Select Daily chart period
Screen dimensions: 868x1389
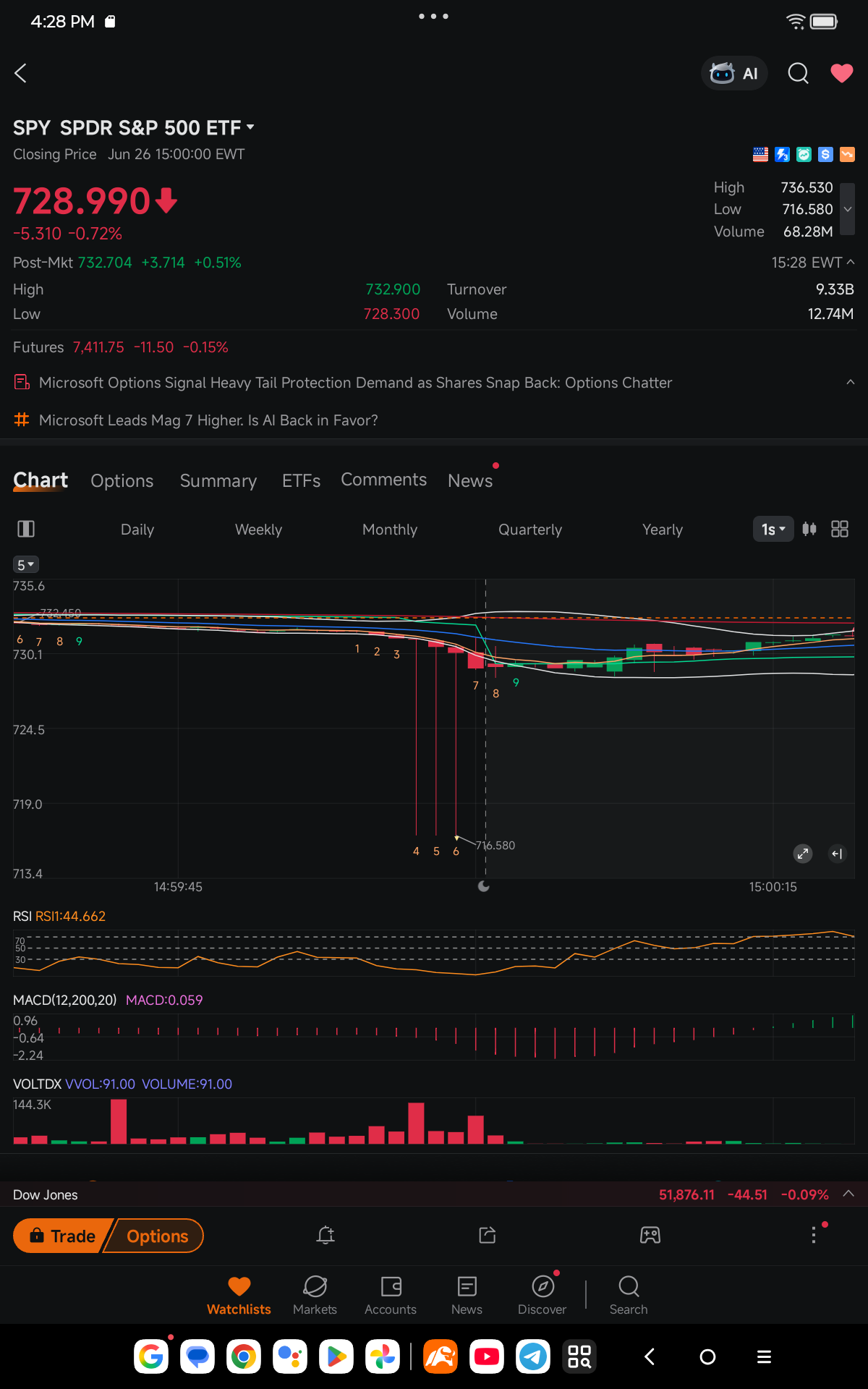coord(137,530)
